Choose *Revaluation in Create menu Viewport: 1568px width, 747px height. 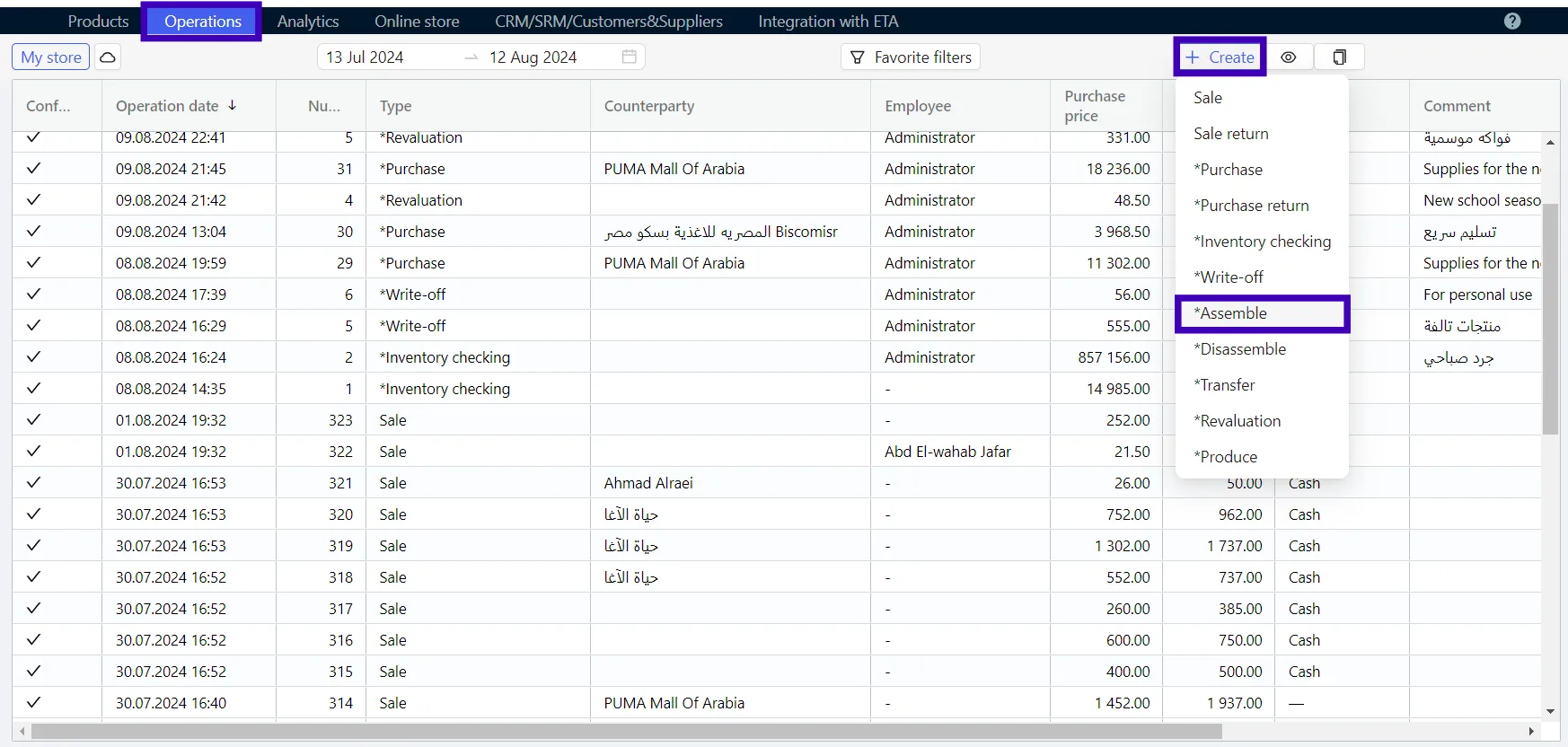click(1262, 420)
